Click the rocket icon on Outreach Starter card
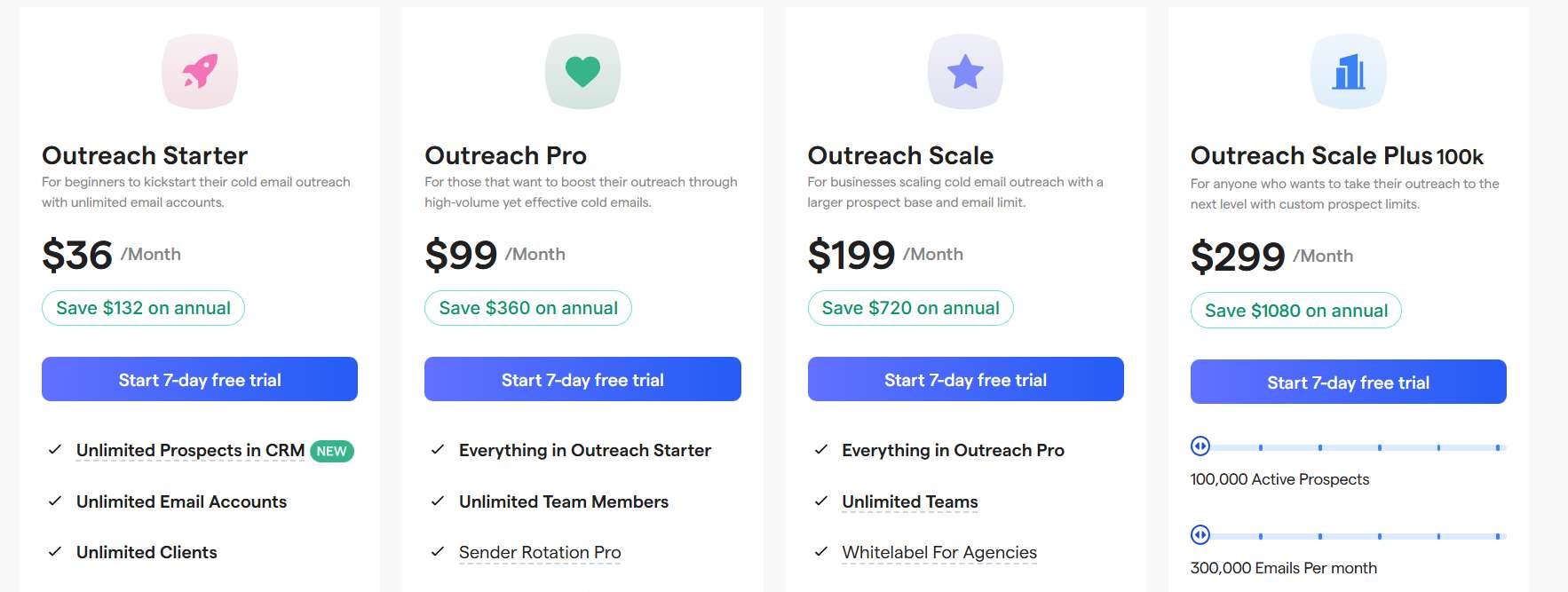This screenshot has height=592, width=1568. pyautogui.click(x=199, y=71)
